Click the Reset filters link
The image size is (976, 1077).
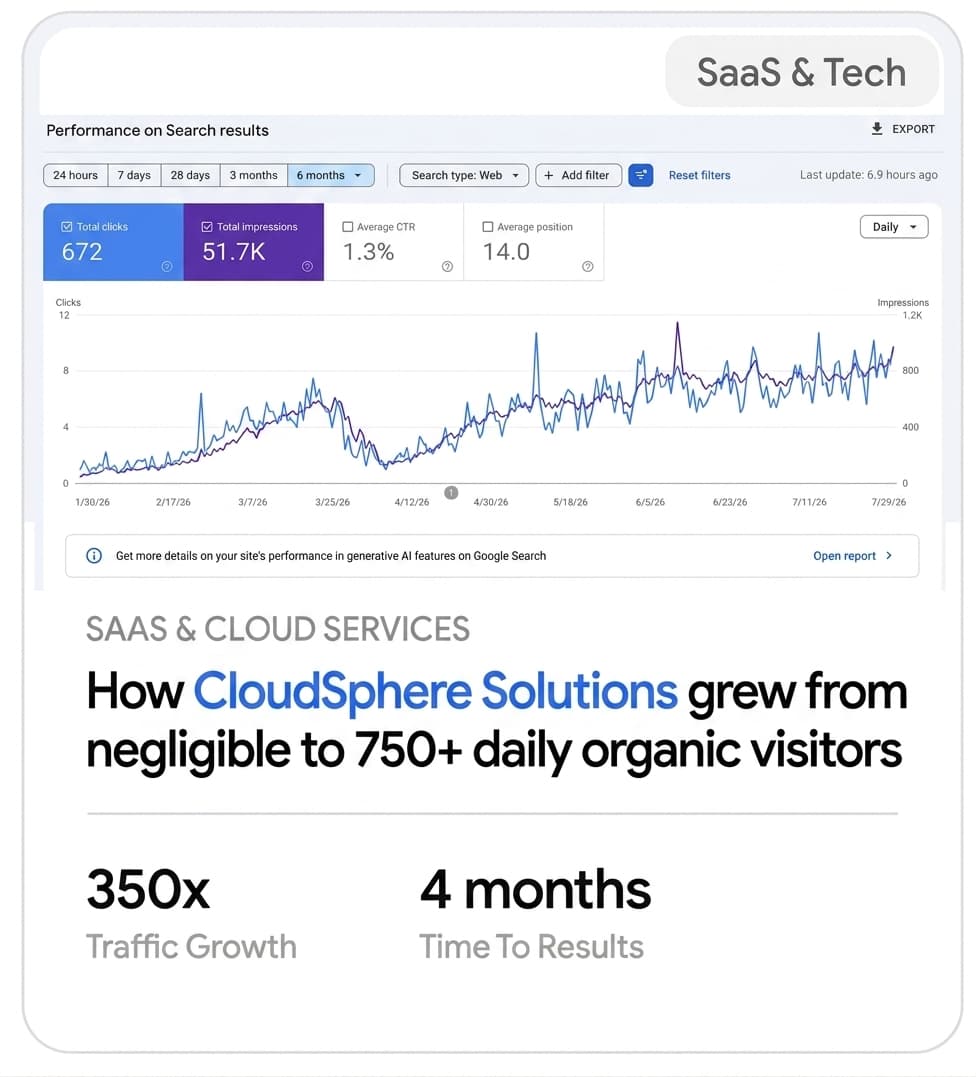(x=699, y=175)
